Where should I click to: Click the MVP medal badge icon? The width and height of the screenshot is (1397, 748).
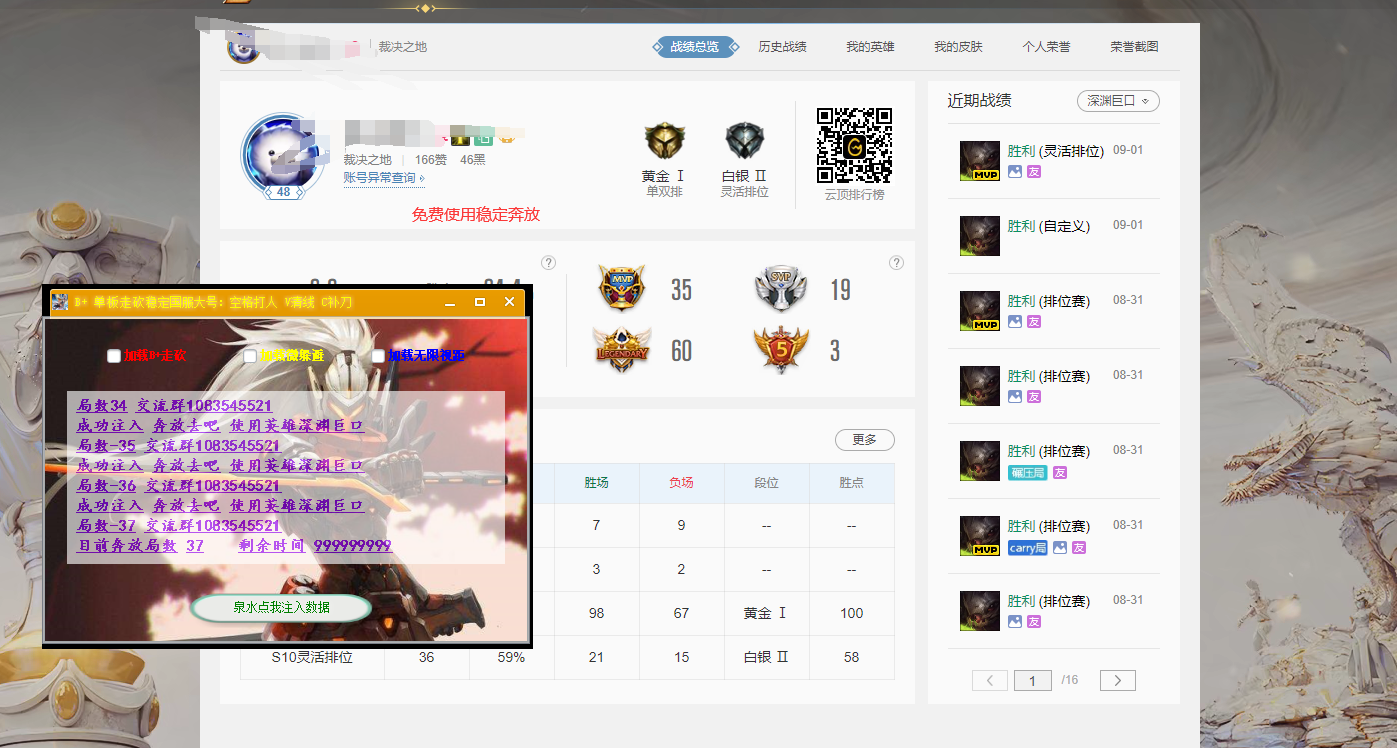pyautogui.click(x=621, y=289)
